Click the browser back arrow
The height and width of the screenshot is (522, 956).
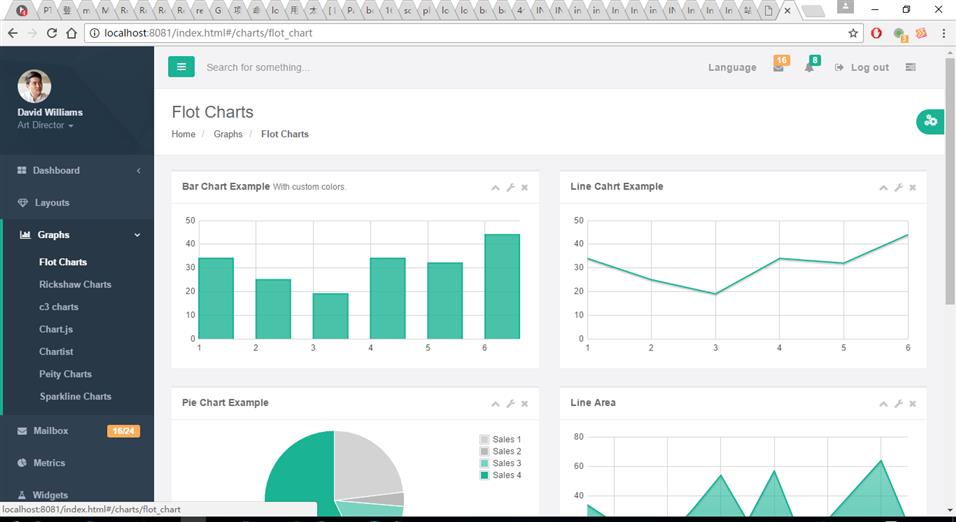click(x=13, y=33)
